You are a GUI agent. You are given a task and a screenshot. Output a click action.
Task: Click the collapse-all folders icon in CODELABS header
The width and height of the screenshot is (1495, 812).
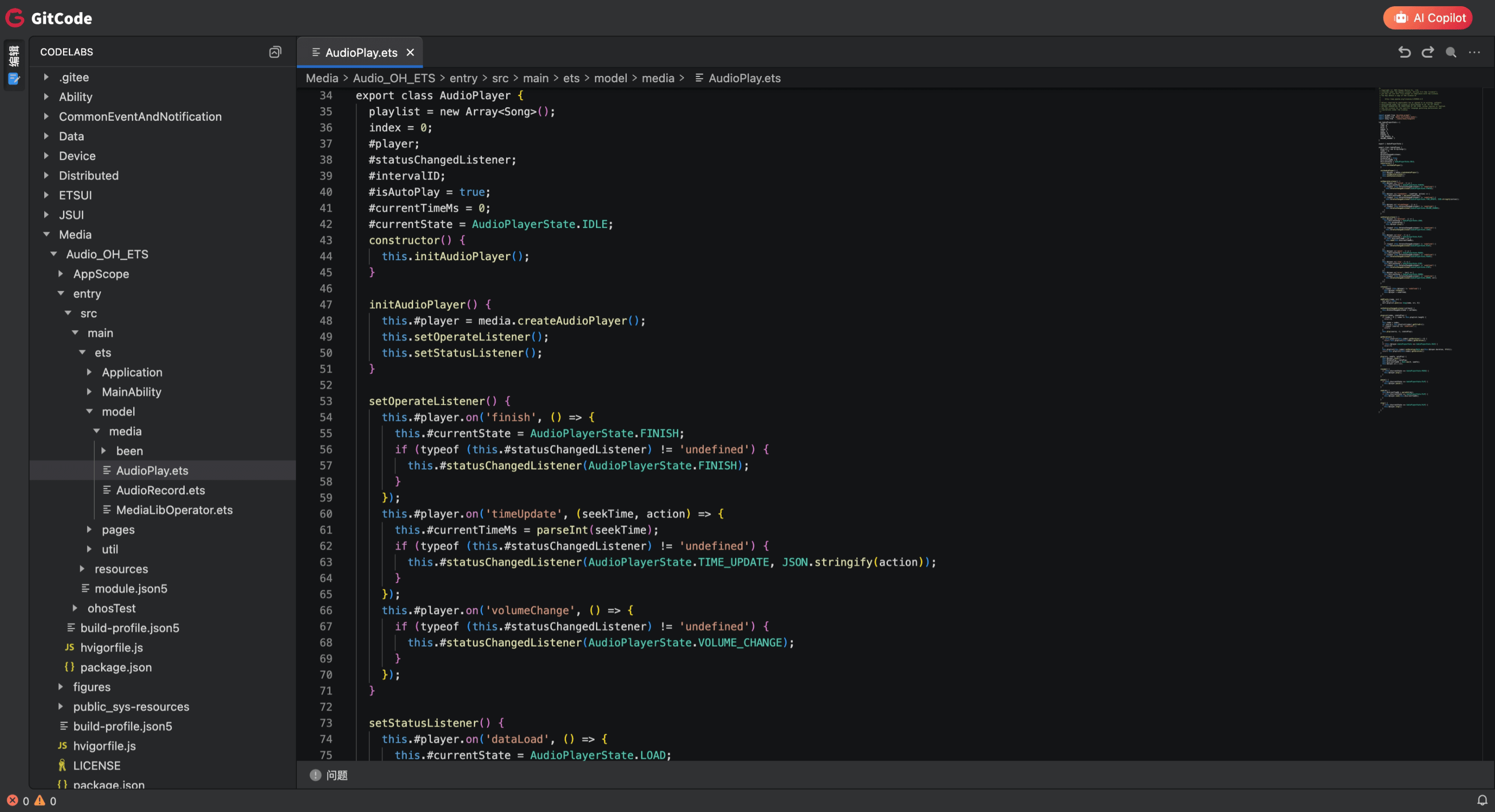(x=275, y=52)
